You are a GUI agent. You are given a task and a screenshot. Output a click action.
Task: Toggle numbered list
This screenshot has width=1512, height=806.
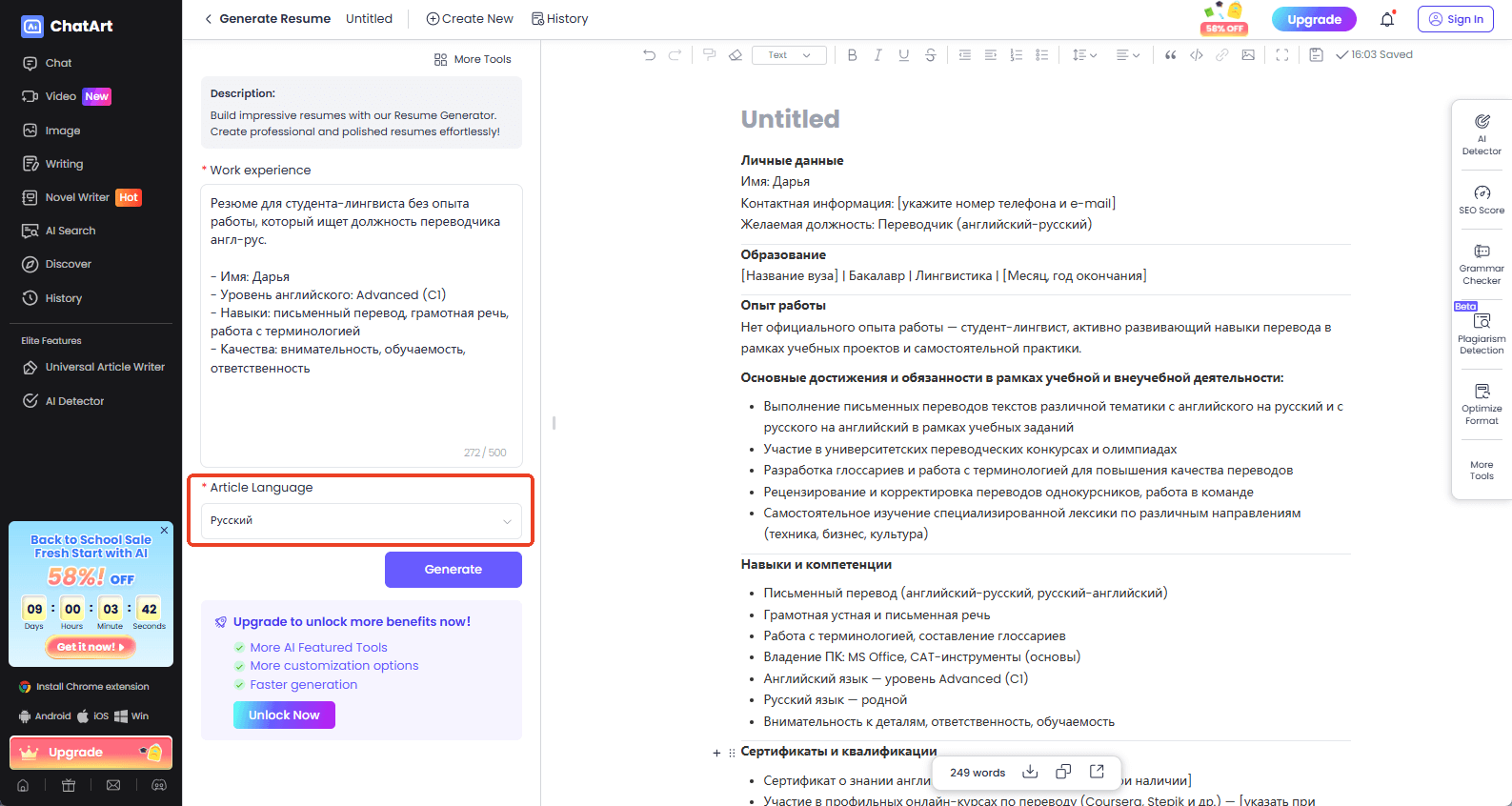click(x=1016, y=55)
